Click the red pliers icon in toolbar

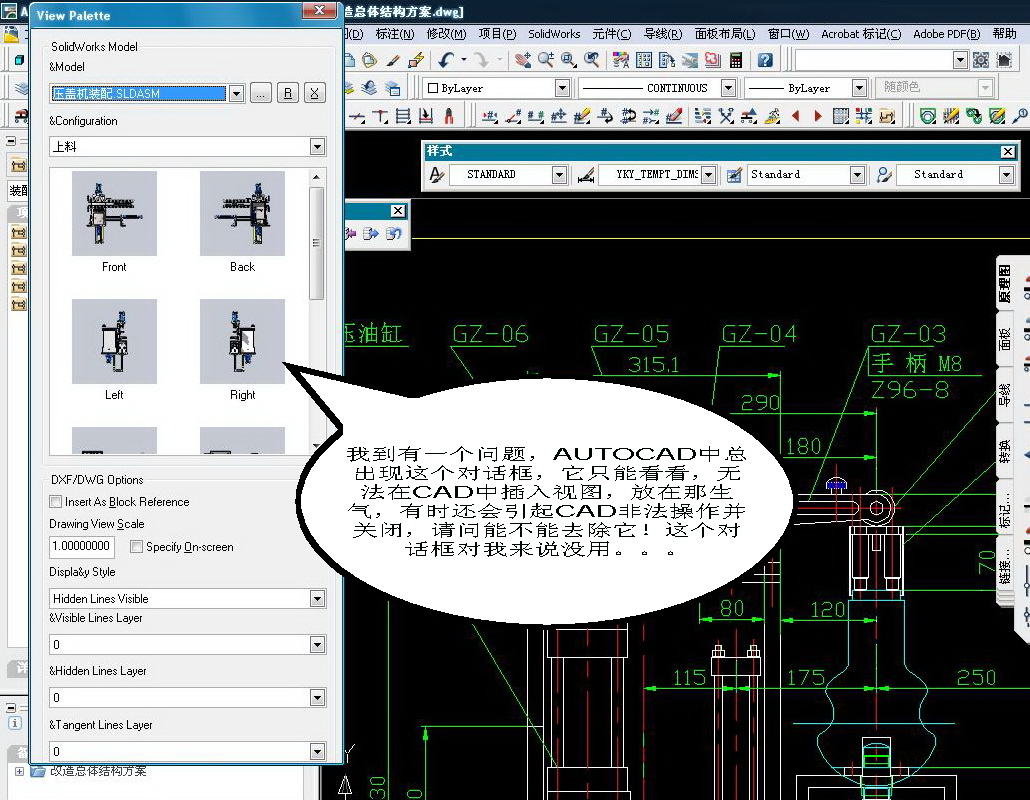pos(449,116)
